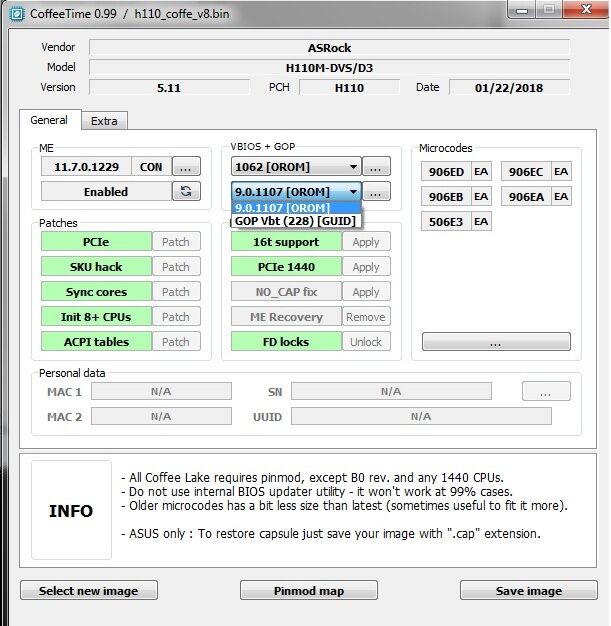Collapse the 9.0.1107 [OROM] GOP dropdown
This screenshot has height=626, width=611.
coord(296,192)
